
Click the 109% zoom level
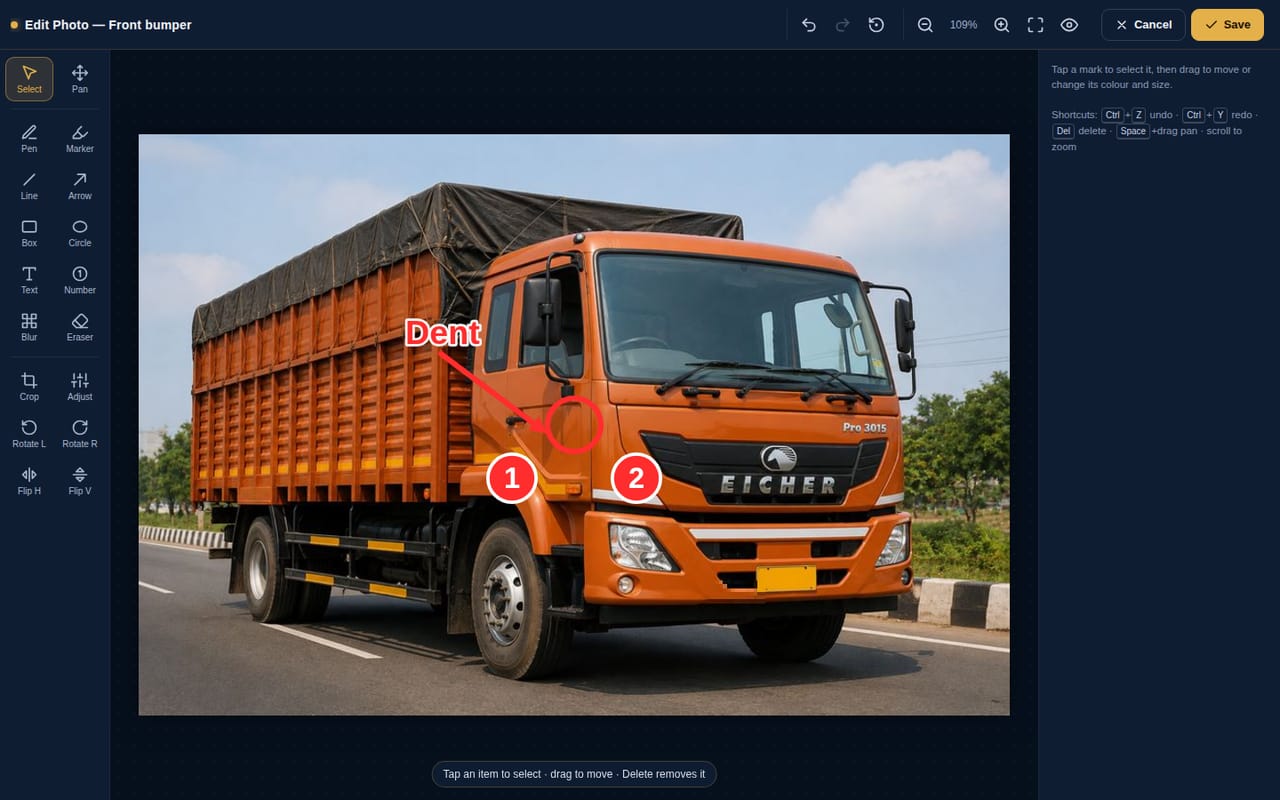(963, 25)
